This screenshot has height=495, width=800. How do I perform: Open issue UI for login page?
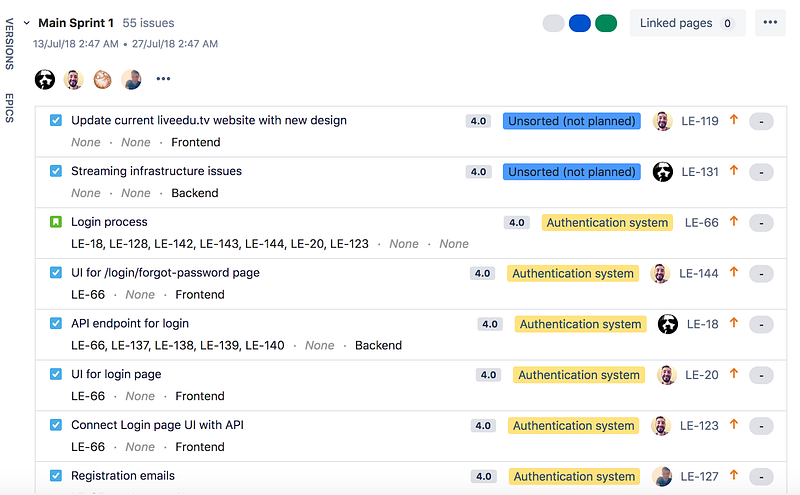(x=116, y=374)
